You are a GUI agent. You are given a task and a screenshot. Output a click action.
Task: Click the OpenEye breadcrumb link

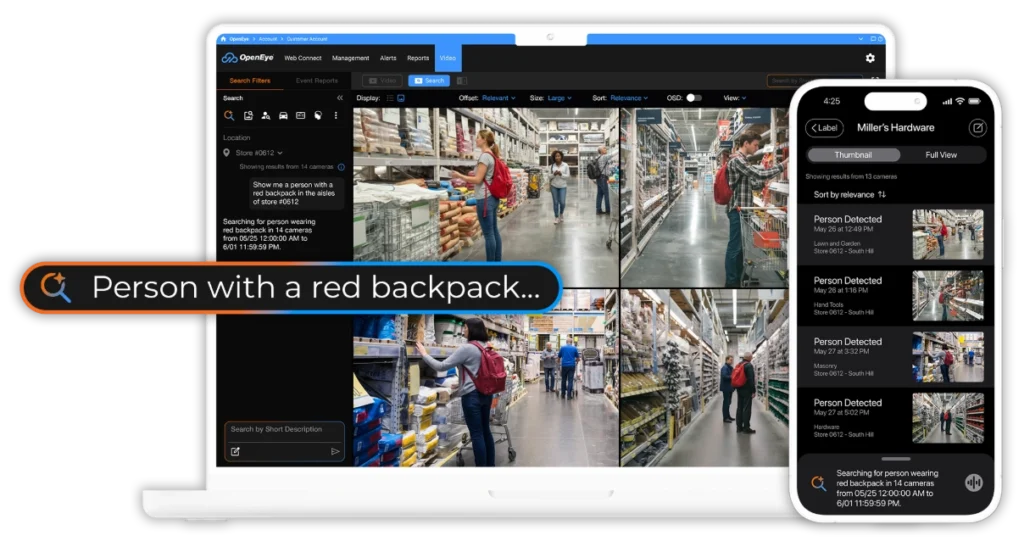pos(239,39)
